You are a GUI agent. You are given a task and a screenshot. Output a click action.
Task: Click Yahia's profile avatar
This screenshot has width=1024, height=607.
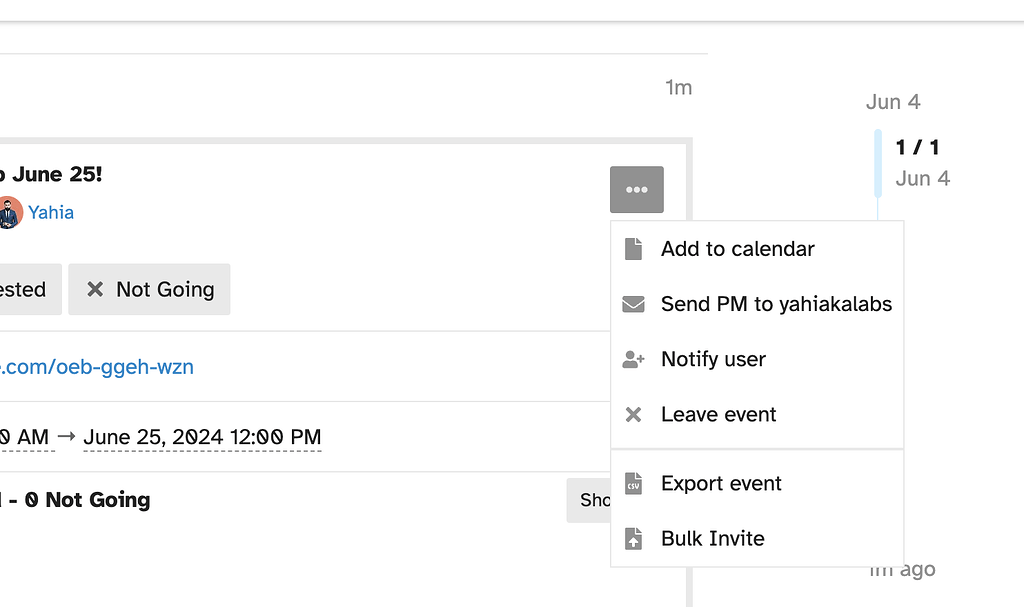tap(10, 212)
